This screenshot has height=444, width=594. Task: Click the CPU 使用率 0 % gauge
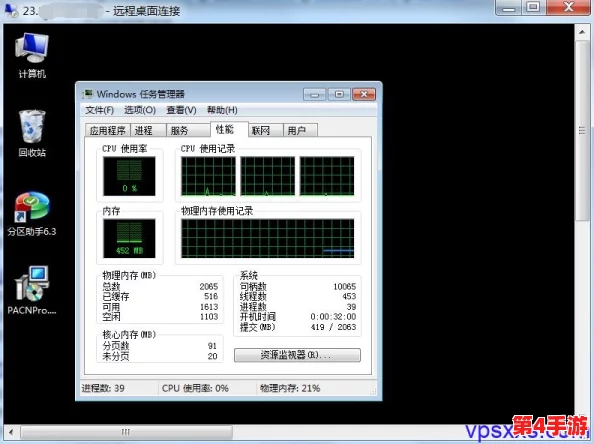pyautogui.click(x=129, y=176)
